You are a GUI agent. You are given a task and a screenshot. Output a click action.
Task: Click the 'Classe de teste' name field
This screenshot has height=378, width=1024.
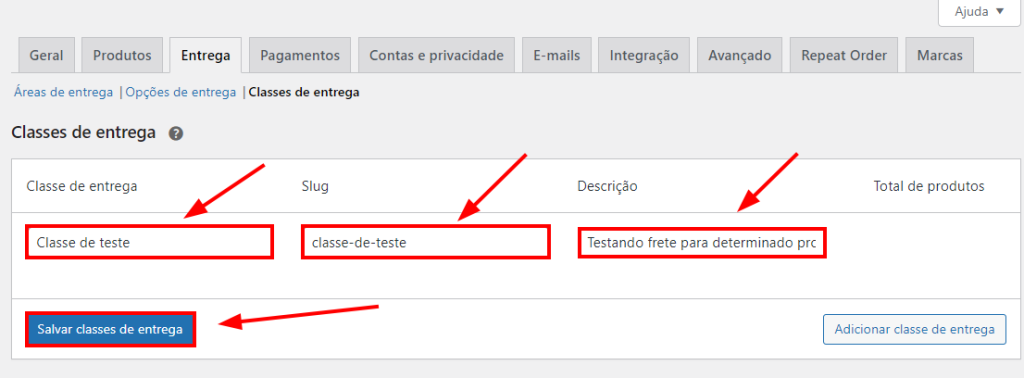[150, 242]
